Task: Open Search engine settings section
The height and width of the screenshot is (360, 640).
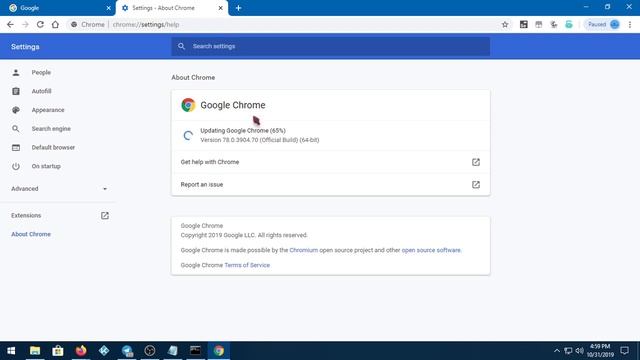Action: coord(51,129)
